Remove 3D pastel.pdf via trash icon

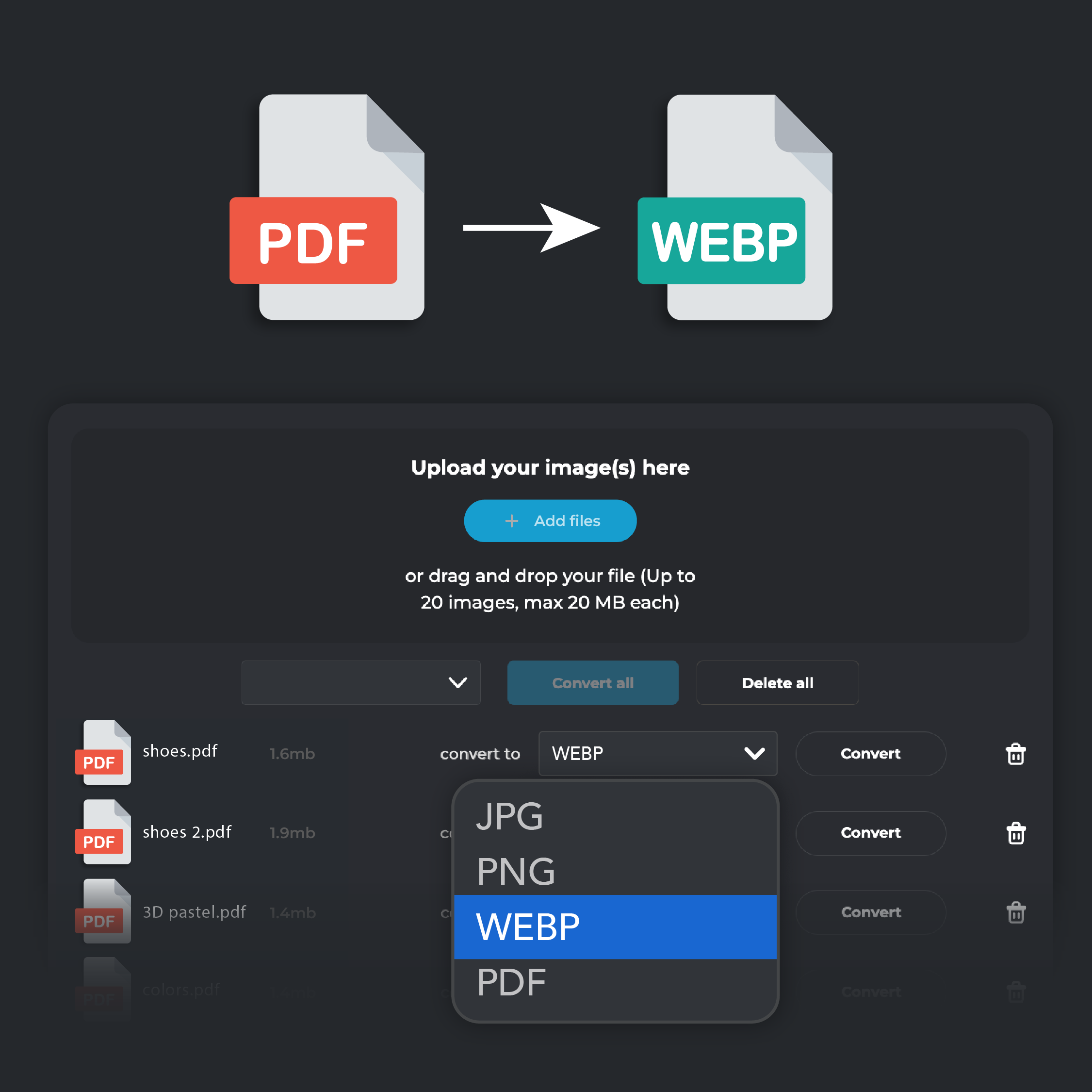[x=1016, y=912]
